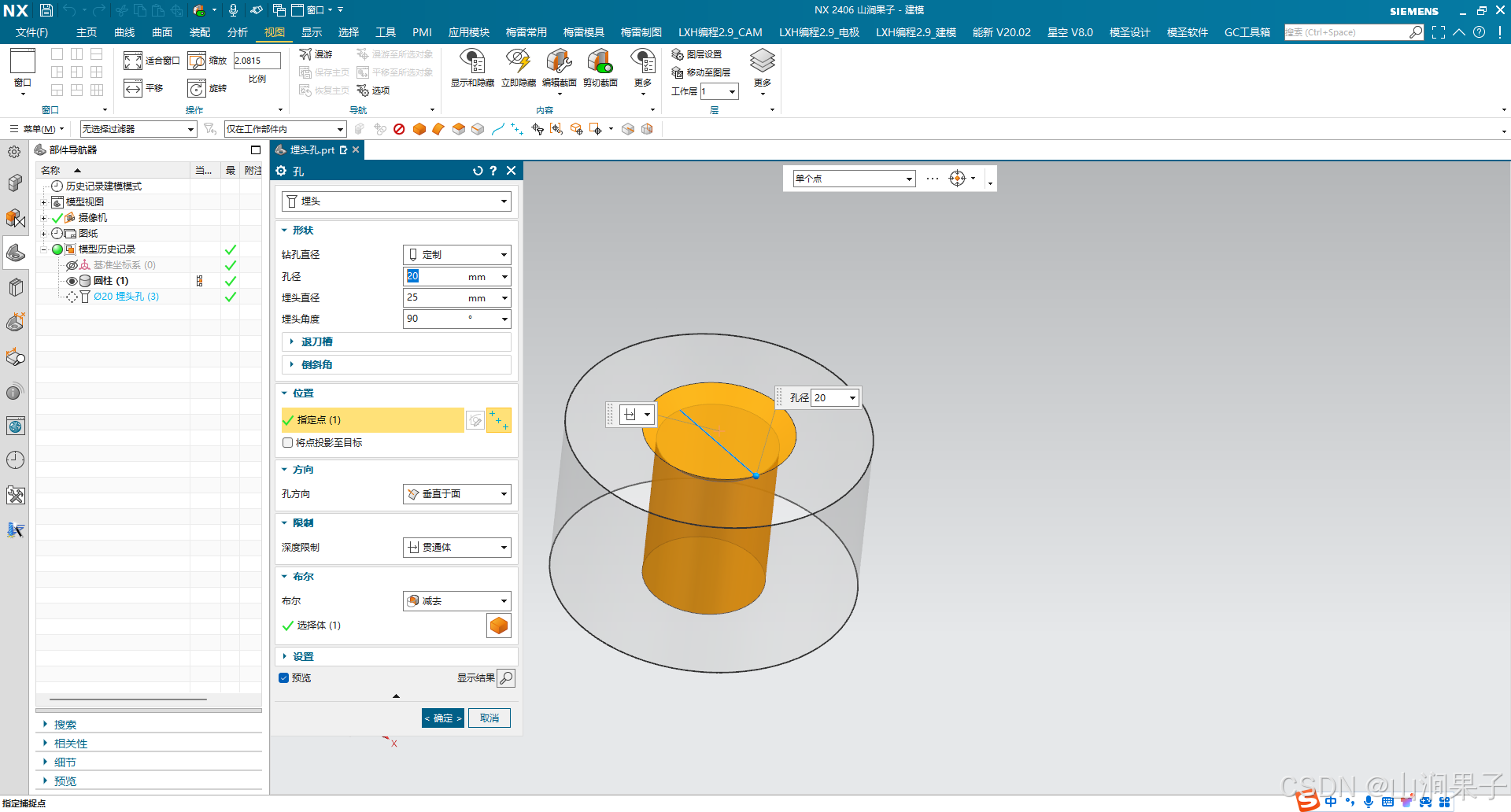Click the Immediate Hide icon
This screenshot has height=812, width=1511.
pyautogui.click(x=518, y=61)
